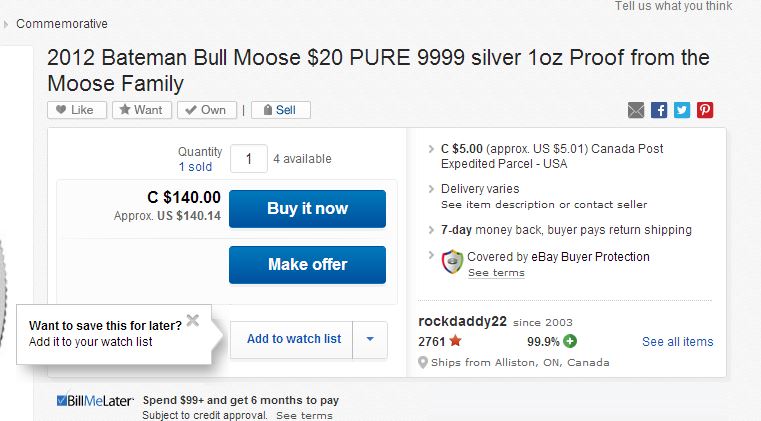Click the Buy it now button
The image size is (761, 421).
pos(307,209)
